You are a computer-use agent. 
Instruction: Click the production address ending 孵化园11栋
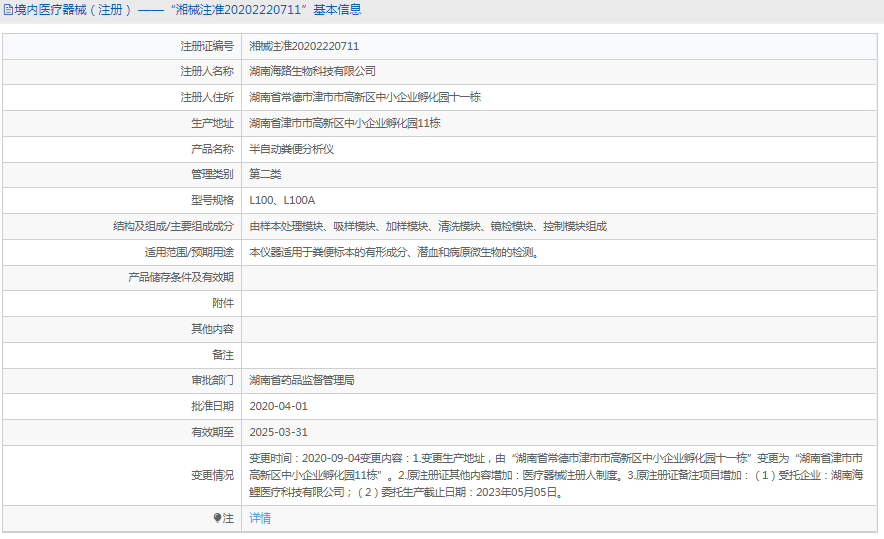pyautogui.click(x=344, y=123)
